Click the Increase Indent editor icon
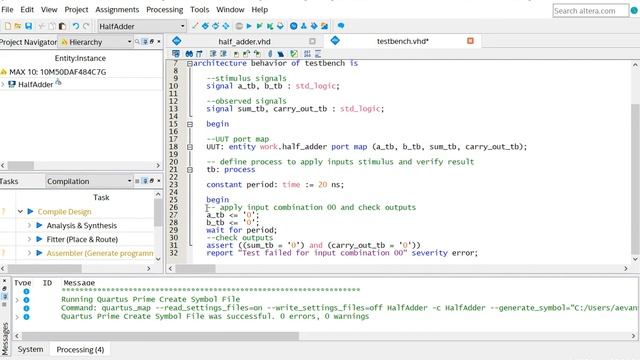Viewport: 640px width, 360px height. tap(213, 53)
